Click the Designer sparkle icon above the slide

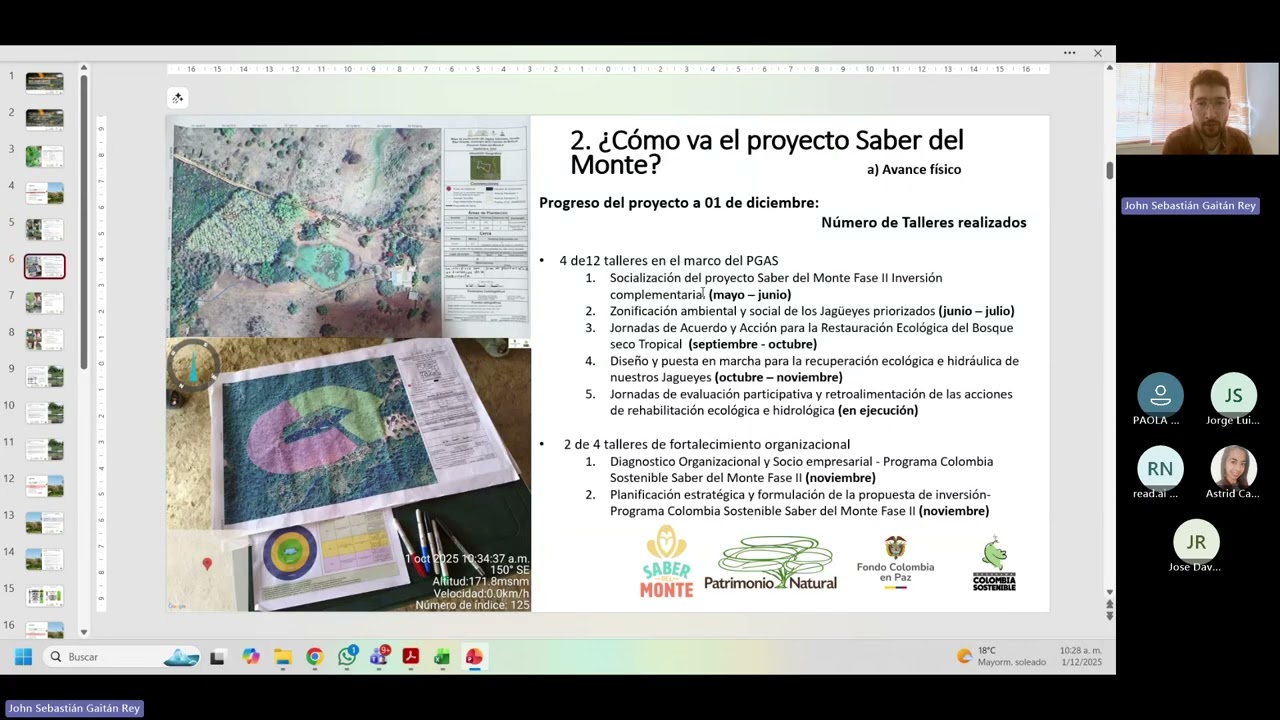[177, 98]
